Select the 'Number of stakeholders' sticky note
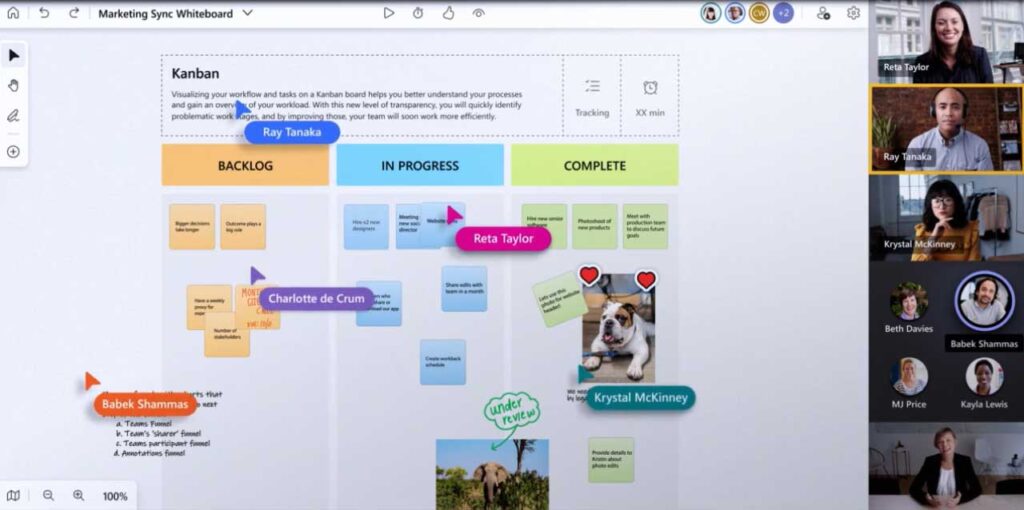The image size is (1024, 510). (x=227, y=334)
